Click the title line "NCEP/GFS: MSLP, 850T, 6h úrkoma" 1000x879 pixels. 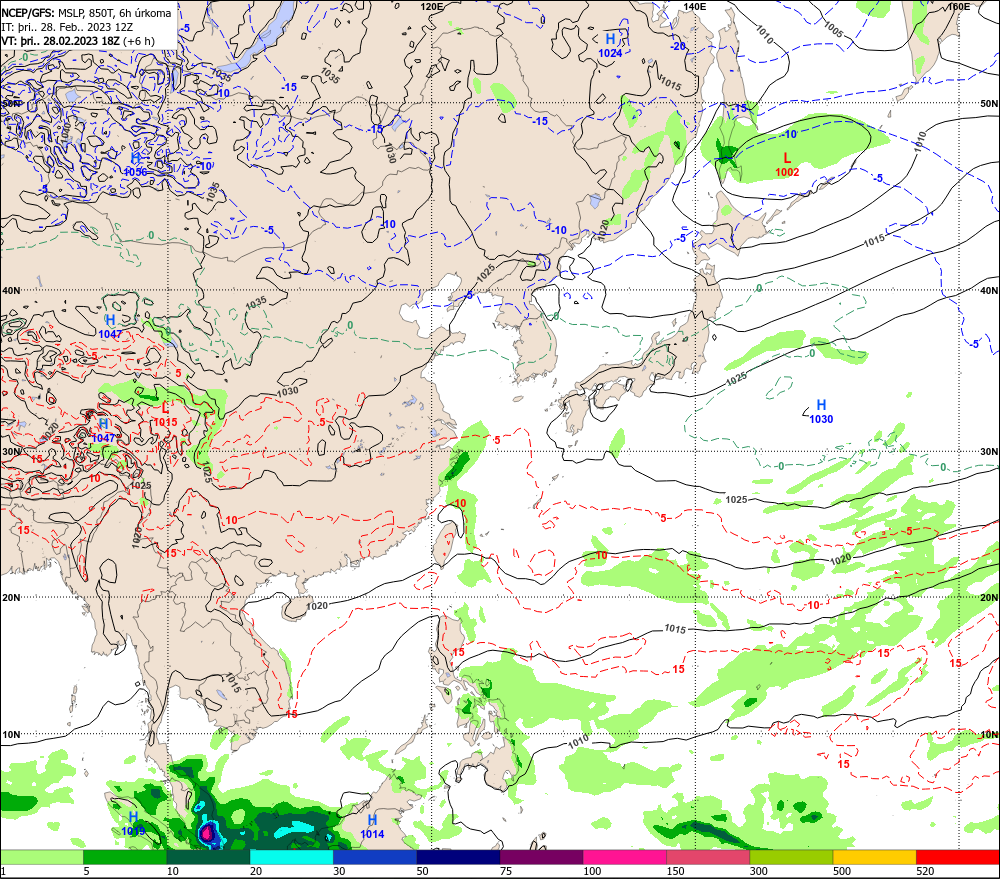[86, 13]
